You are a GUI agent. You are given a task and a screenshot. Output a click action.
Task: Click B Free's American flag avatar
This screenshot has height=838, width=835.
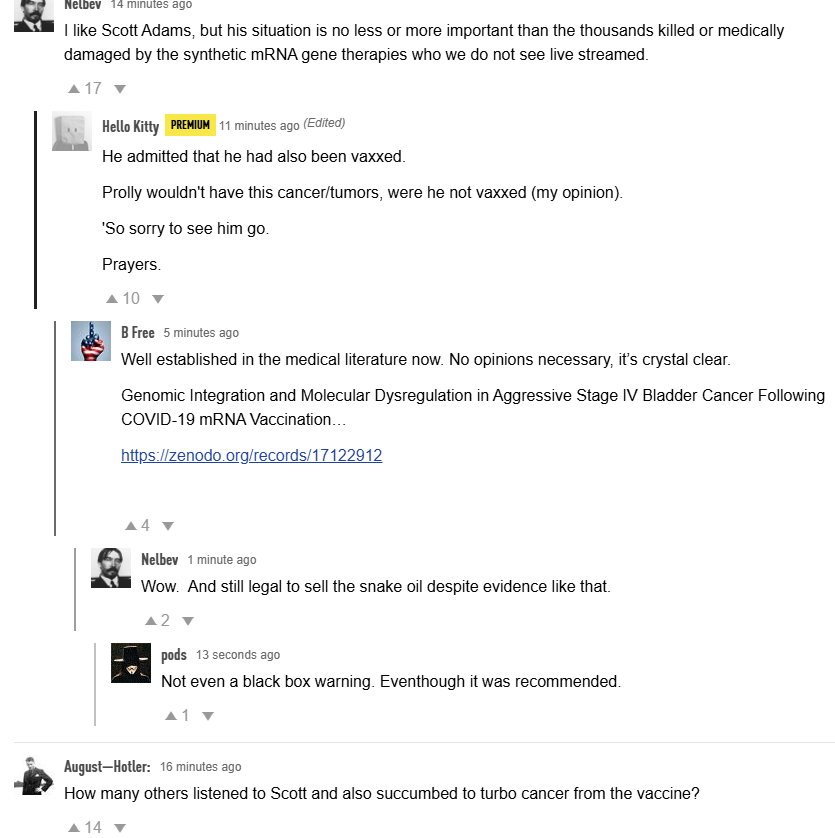90,342
